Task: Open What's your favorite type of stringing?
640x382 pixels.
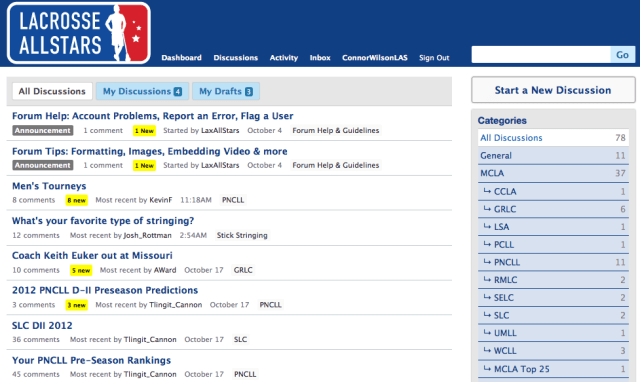Action: click(103, 221)
